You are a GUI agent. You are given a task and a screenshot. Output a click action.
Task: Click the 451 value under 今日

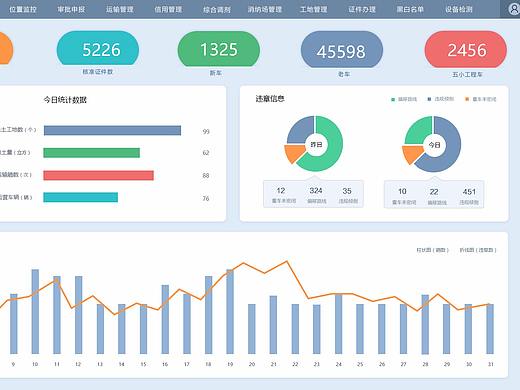(x=469, y=192)
